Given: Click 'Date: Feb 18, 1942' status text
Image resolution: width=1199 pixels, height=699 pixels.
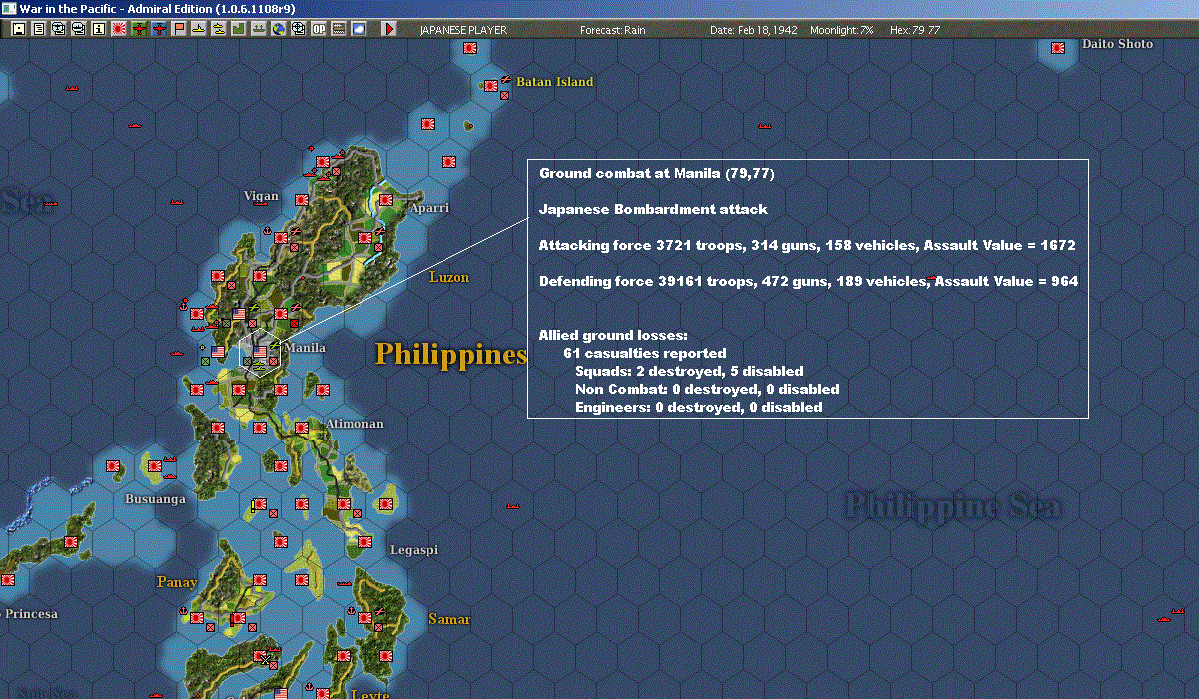Looking at the screenshot, I should coord(753,30).
